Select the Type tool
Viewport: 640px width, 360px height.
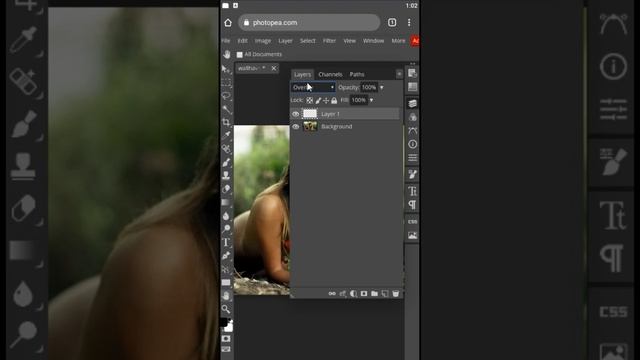(226, 242)
